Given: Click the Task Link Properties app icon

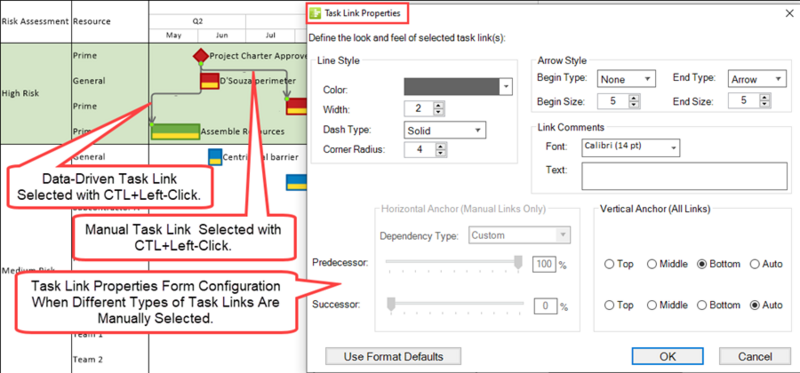Looking at the screenshot, I should 316,13.
